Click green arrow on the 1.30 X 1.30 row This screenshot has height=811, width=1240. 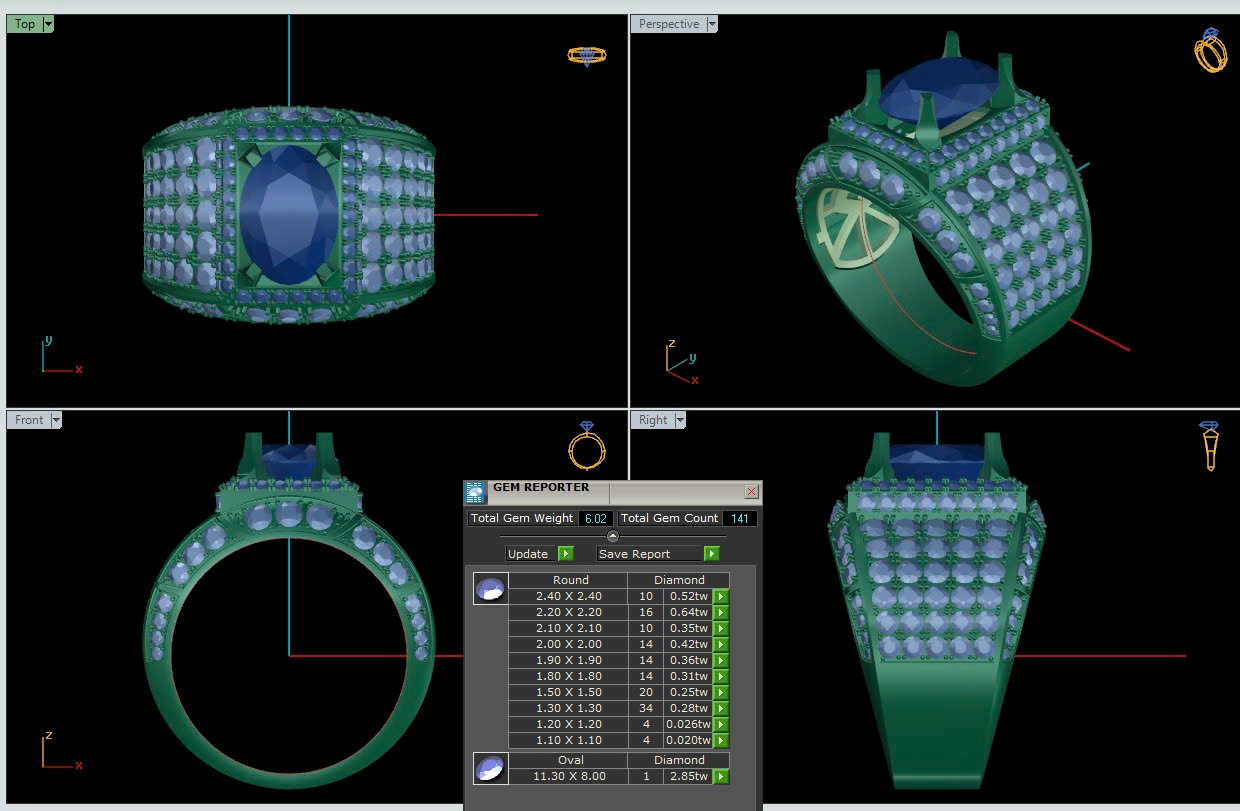click(720, 709)
